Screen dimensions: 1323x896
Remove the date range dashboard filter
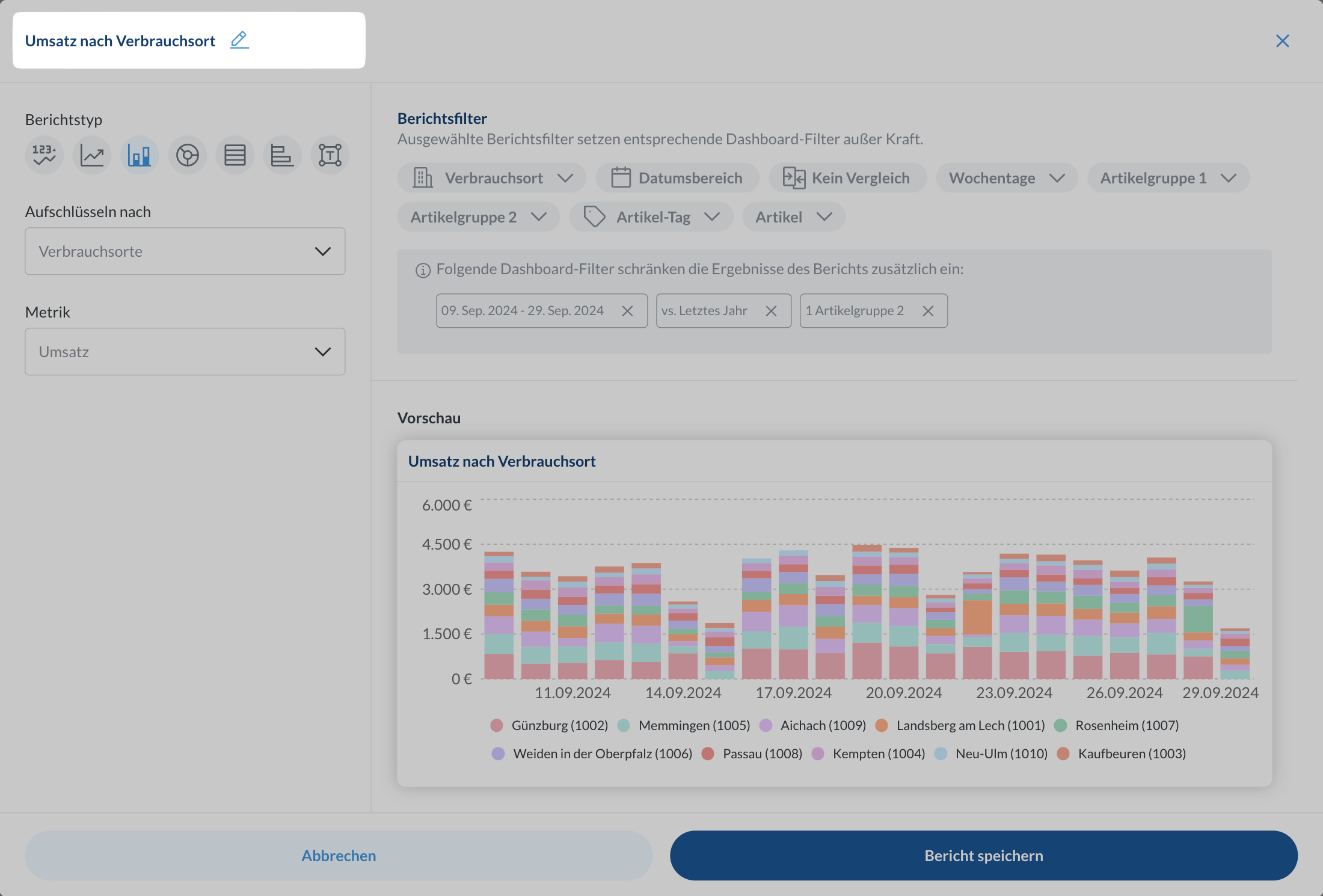coord(627,311)
